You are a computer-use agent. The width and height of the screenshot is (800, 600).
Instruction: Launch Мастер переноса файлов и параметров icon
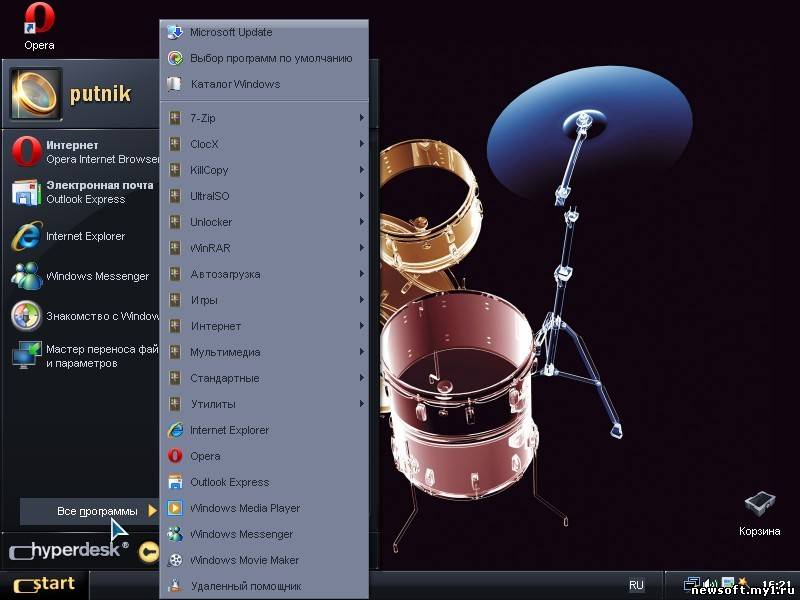[27, 356]
